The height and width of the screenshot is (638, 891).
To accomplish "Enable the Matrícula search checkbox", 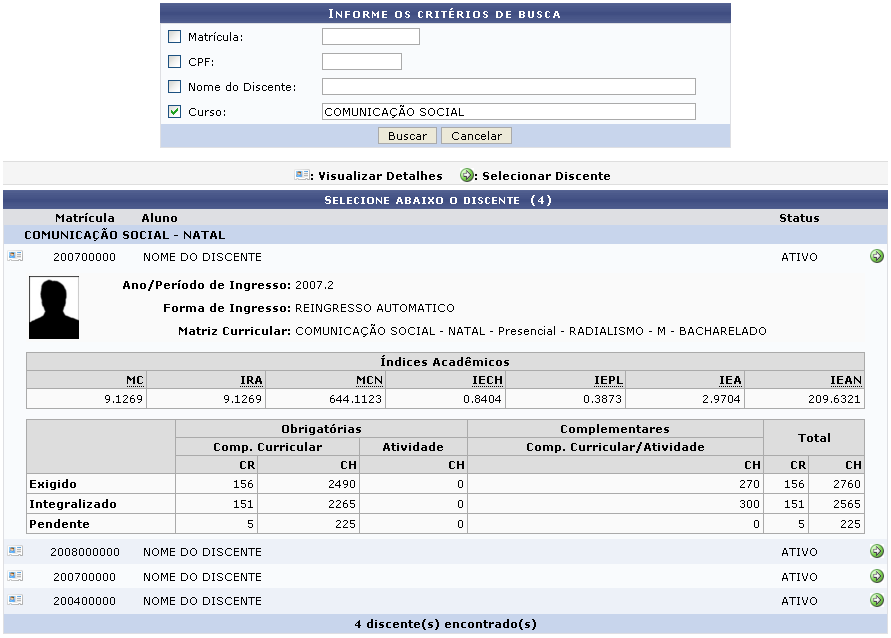I will 174,37.
